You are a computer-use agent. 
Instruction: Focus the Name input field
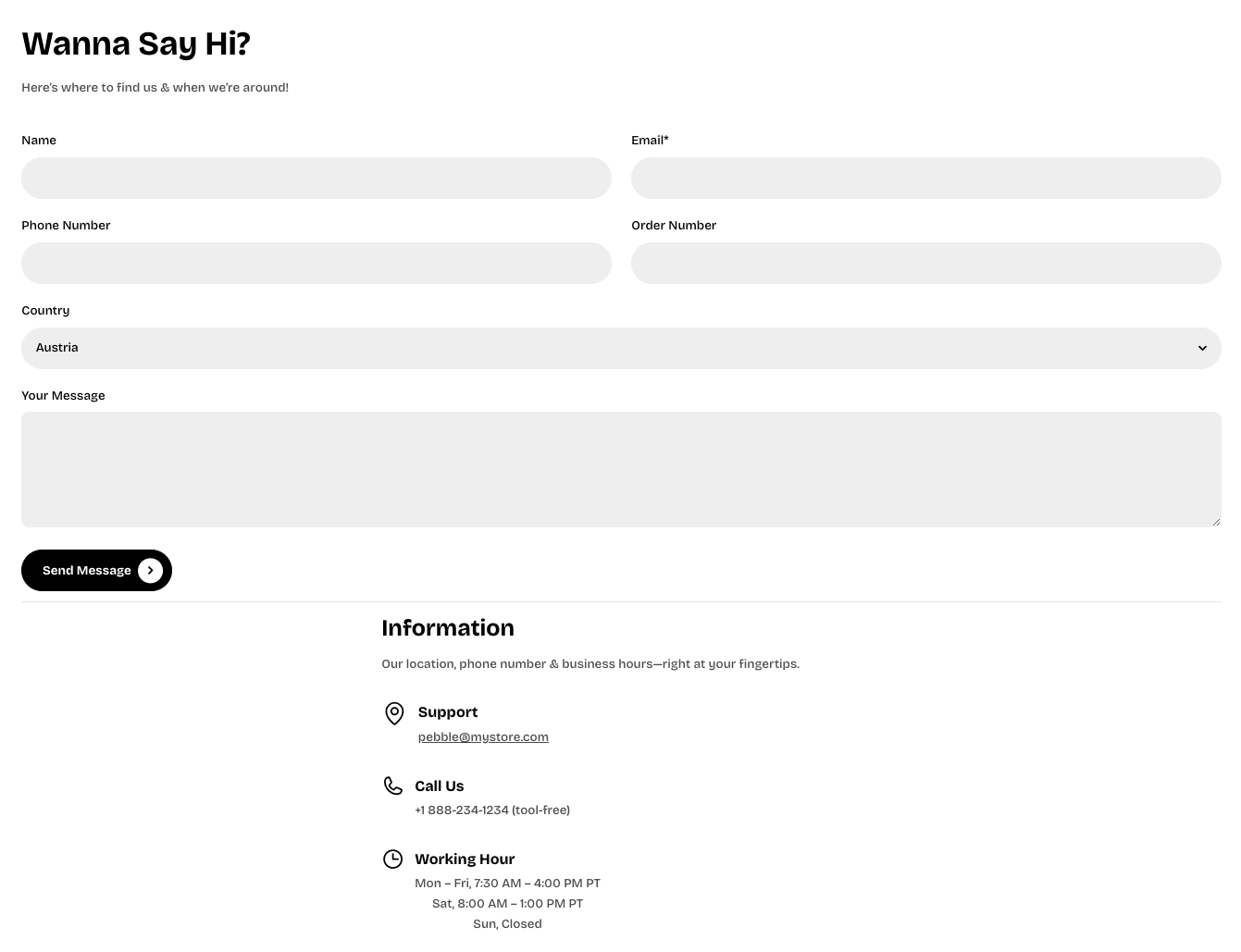click(x=316, y=178)
